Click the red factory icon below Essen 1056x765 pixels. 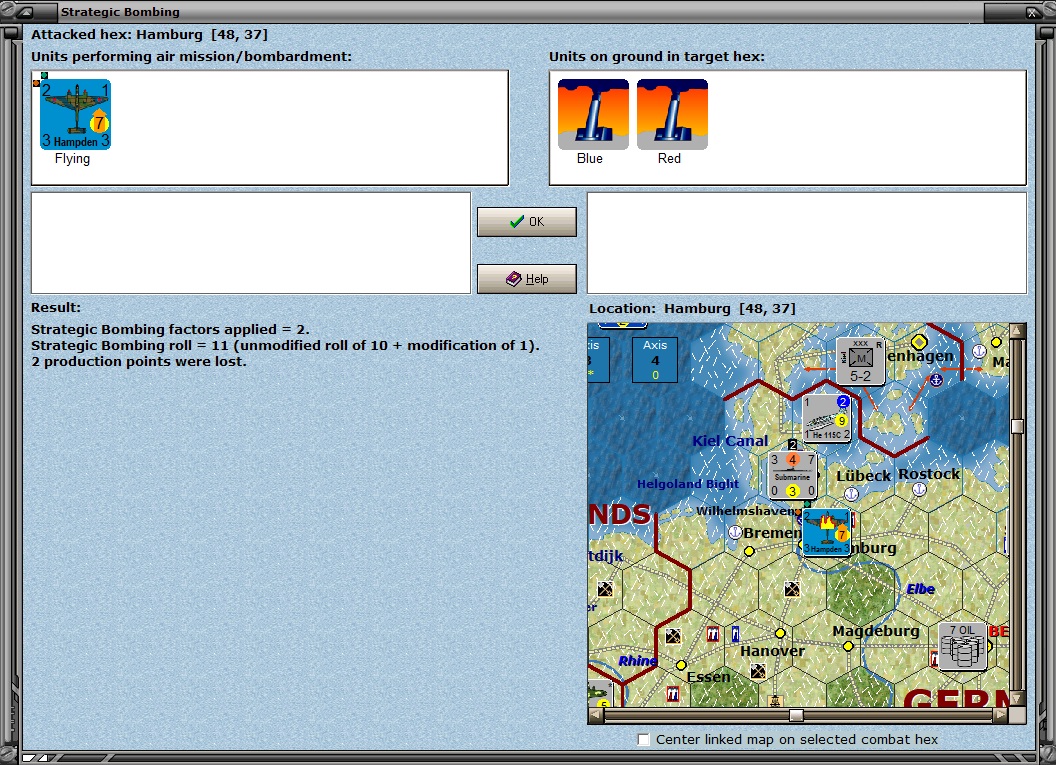672,694
